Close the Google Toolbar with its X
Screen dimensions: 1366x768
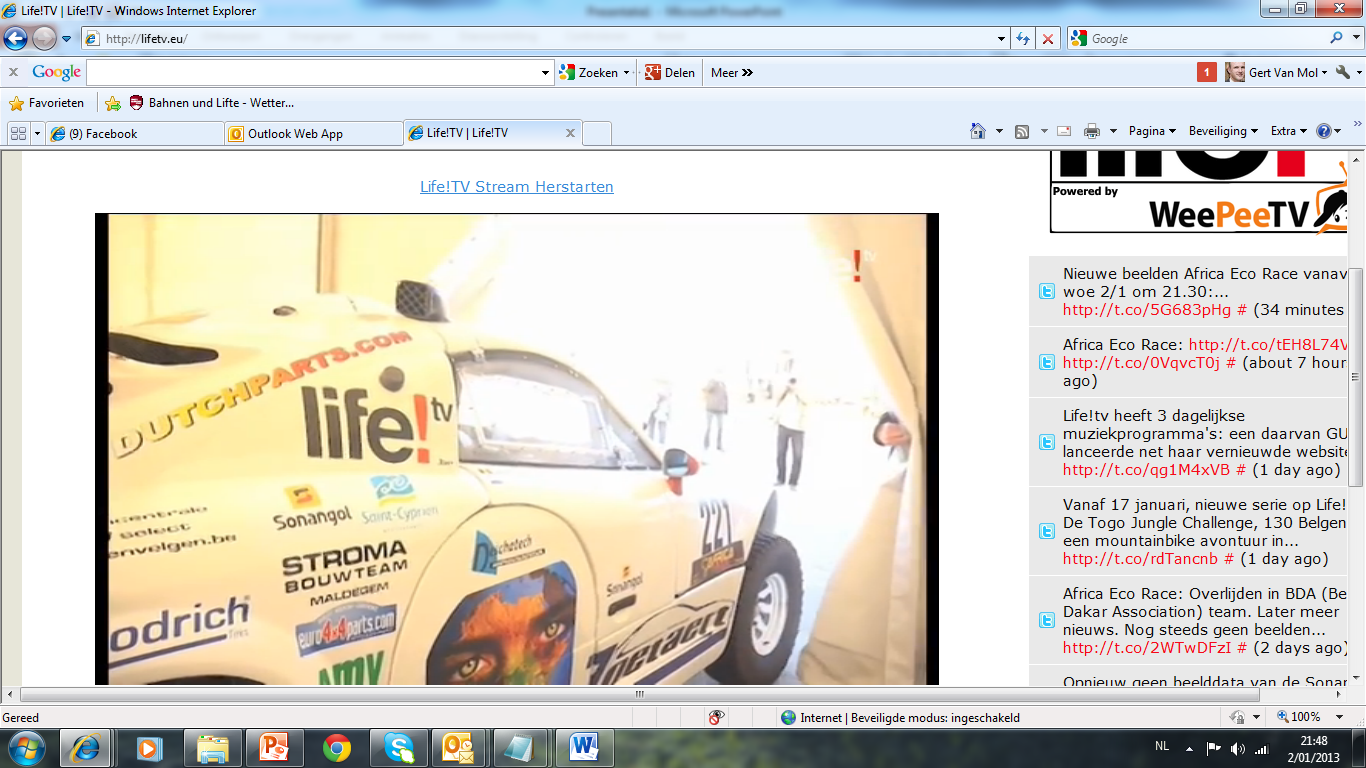point(13,72)
